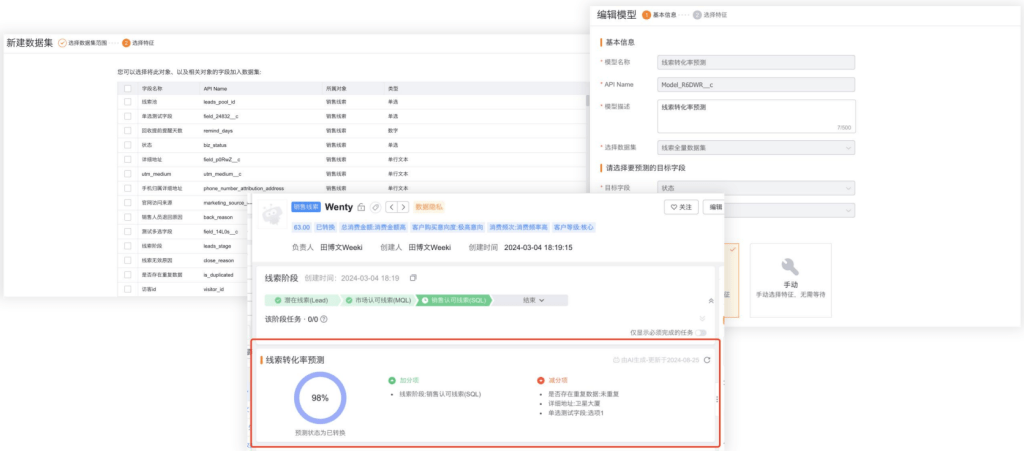Click the lock icon next to Wenty
The height and width of the screenshot is (451, 1024).
(361, 207)
